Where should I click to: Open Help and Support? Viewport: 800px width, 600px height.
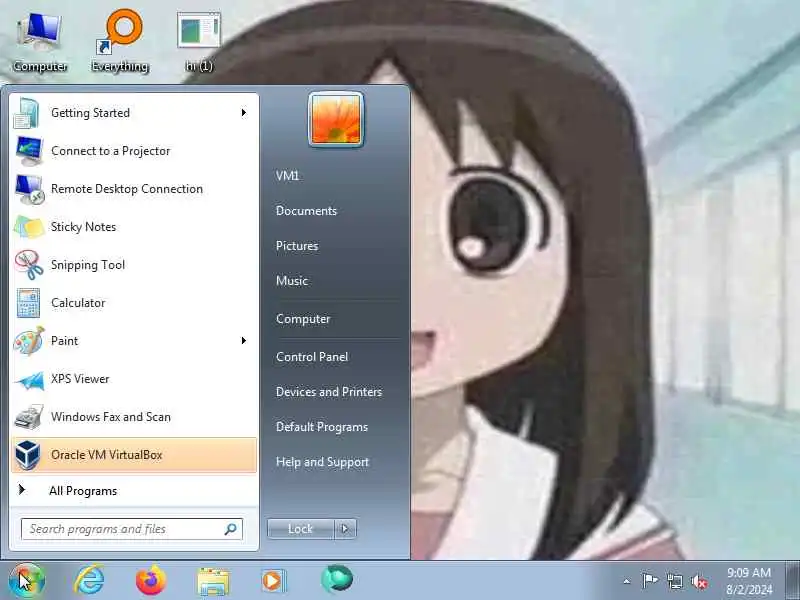pos(322,462)
